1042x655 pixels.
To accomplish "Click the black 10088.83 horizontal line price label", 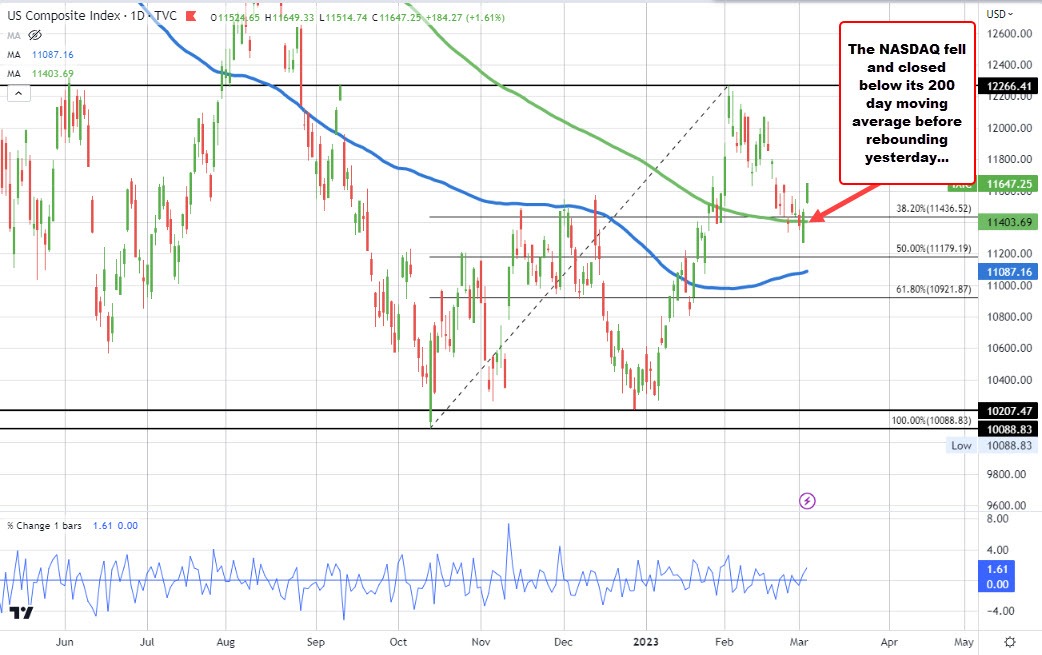I will (1009, 429).
